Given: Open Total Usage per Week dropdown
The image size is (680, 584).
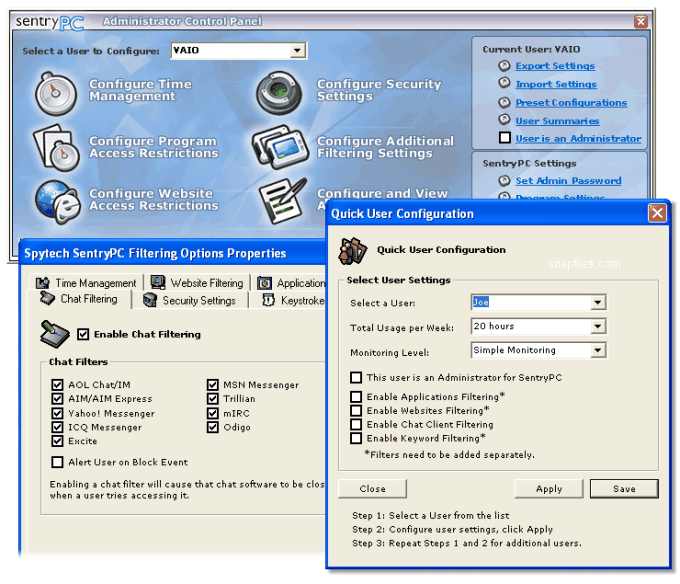Looking at the screenshot, I should click(598, 326).
